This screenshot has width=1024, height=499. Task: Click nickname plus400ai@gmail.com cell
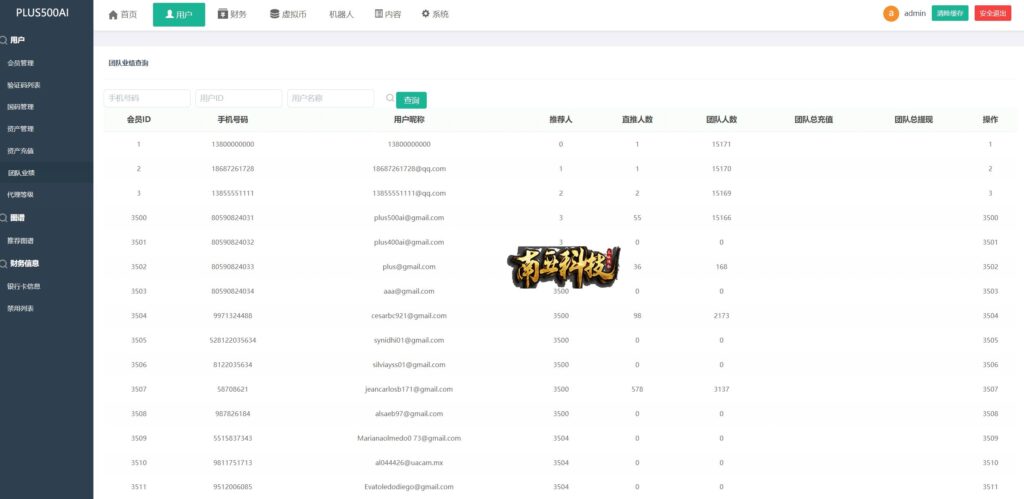409,242
